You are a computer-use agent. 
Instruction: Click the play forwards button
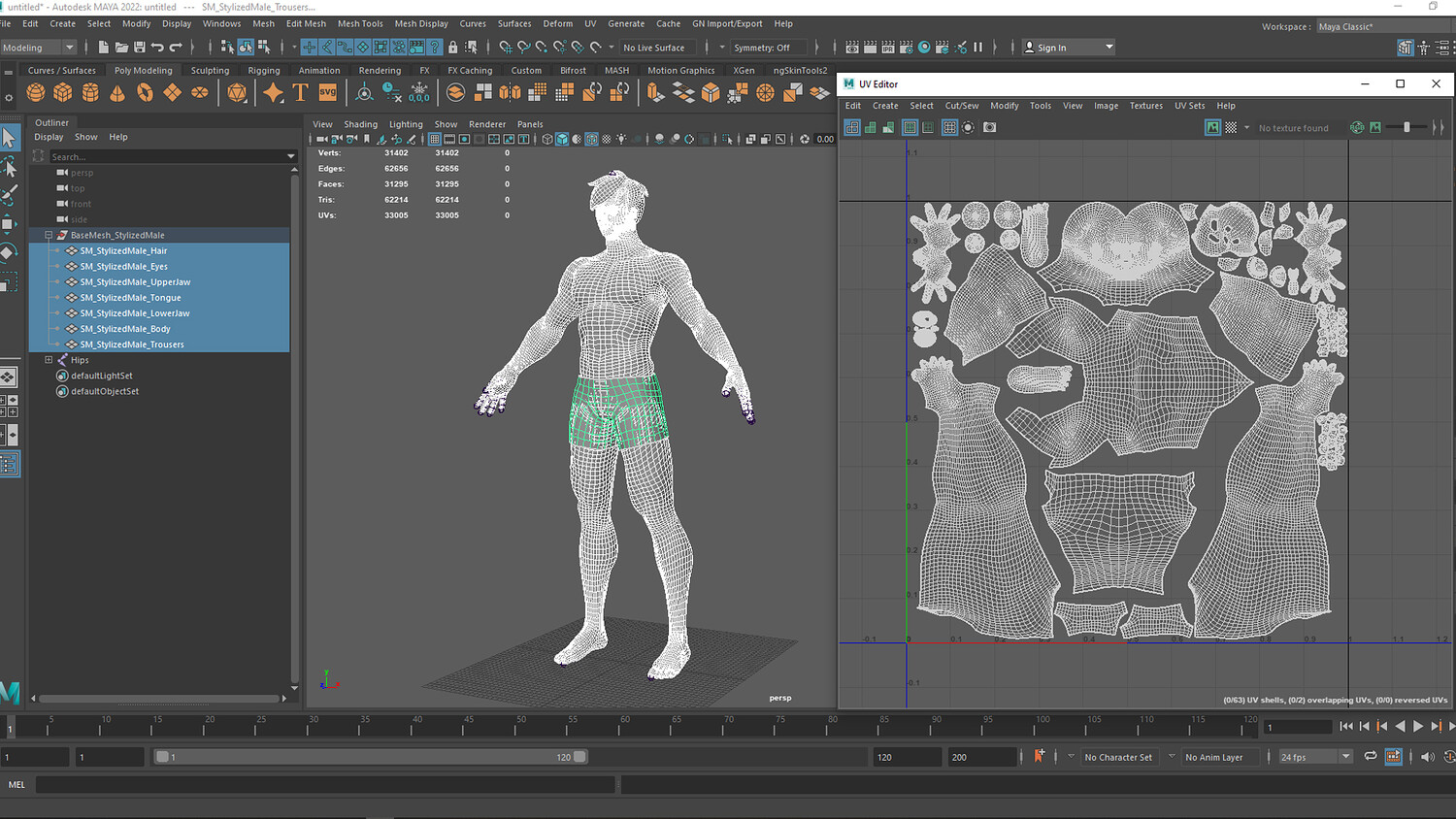[x=1418, y=726]
